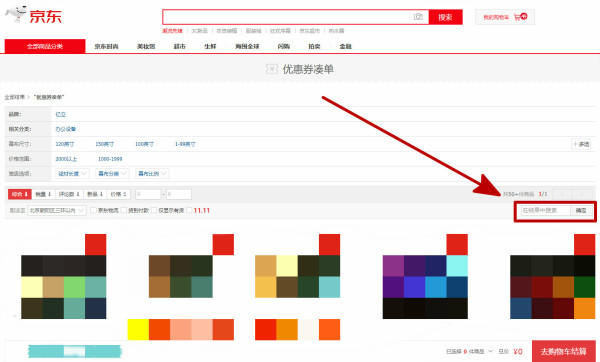
Task: Tick the 仅显示有货 checkbox
Action: coord(154,210)
